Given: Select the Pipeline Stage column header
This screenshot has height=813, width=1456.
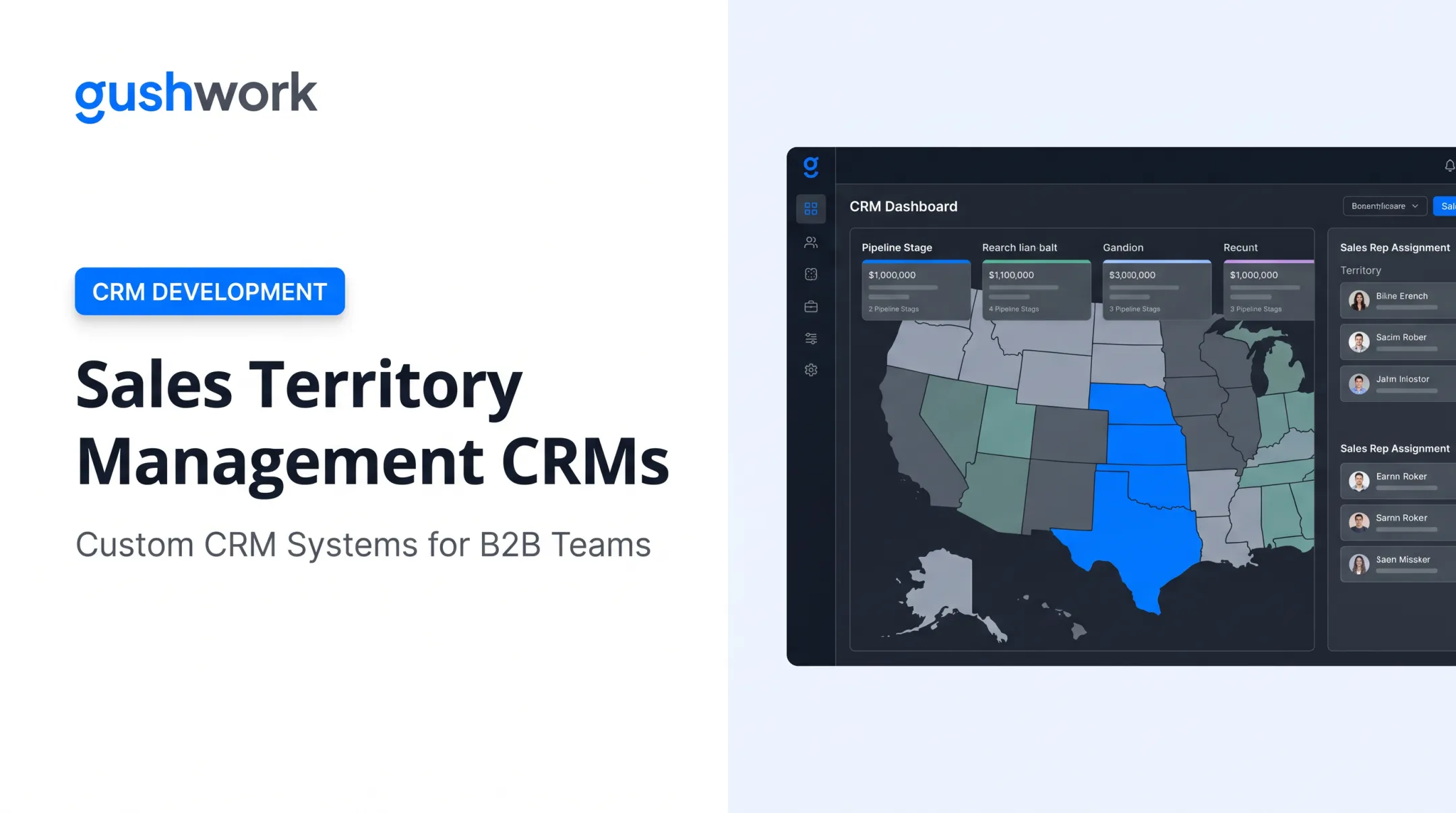Looking at the screenshot, I should coord(897,247).
